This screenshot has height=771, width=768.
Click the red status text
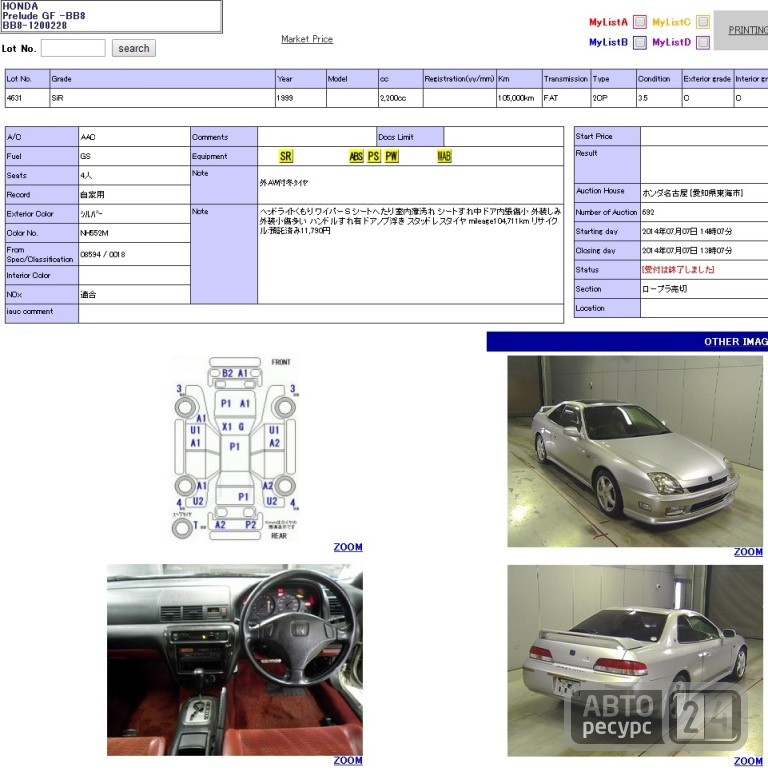[x=678, y=269]
